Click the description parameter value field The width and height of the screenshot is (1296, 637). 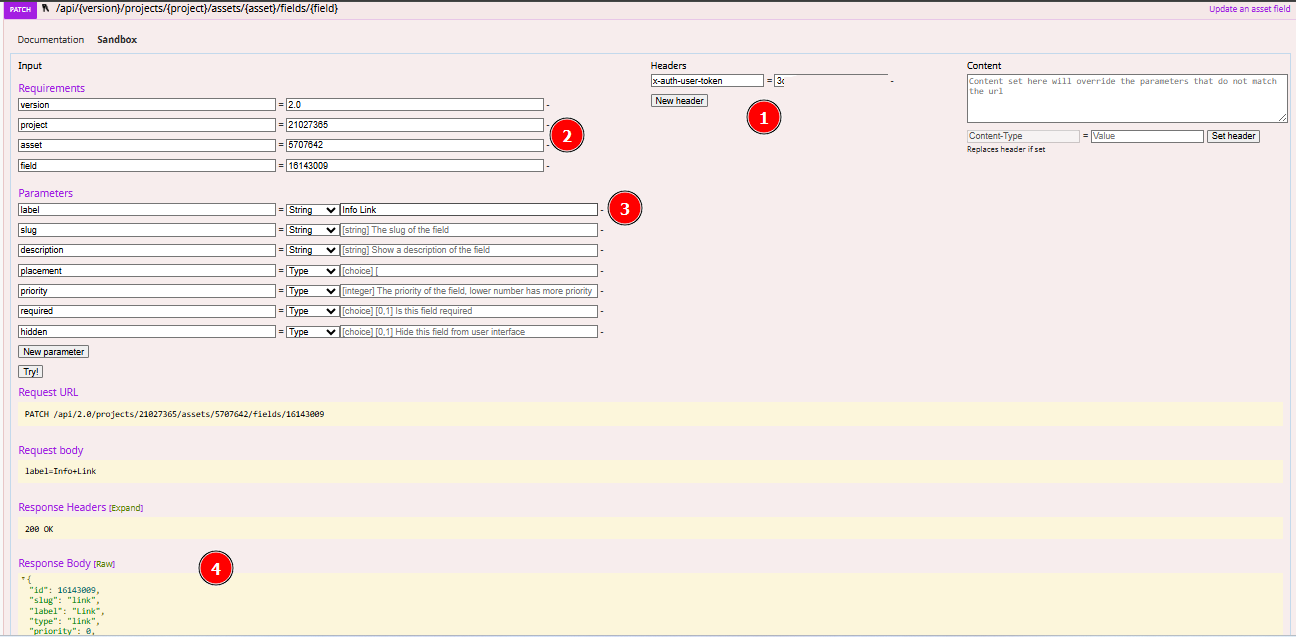click(x=469, y=250)
